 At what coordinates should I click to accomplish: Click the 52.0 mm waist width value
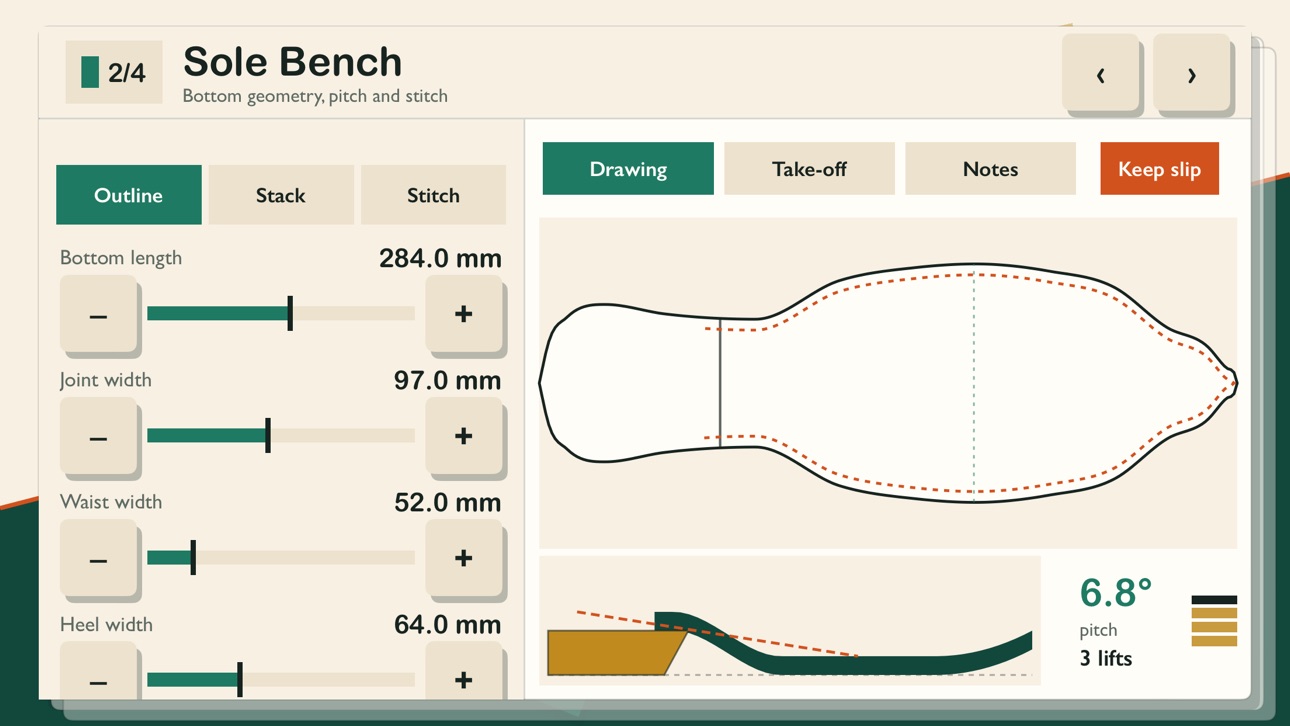448,503
